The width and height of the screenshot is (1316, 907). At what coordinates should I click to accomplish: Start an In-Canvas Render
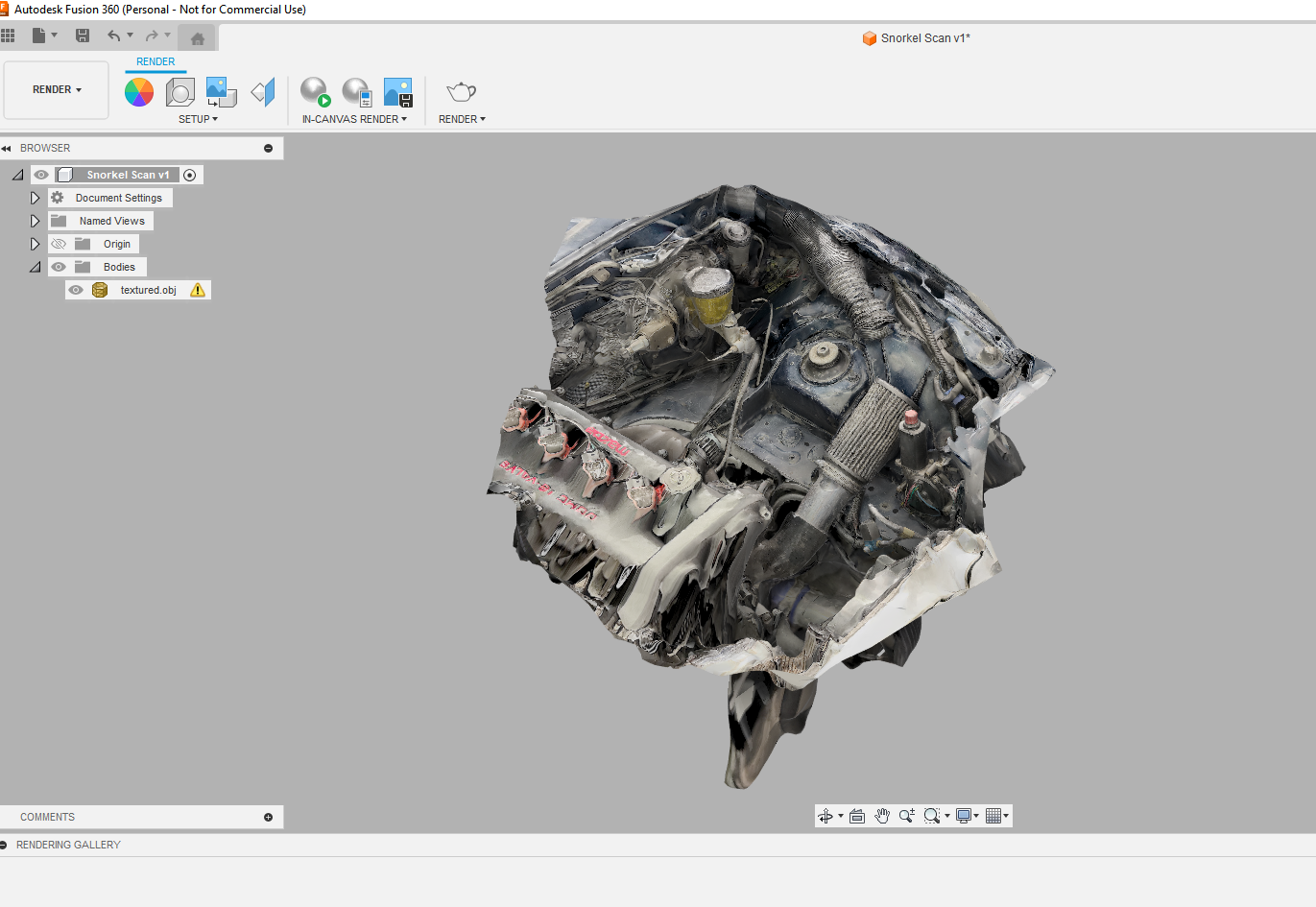[x=315, y=92]
